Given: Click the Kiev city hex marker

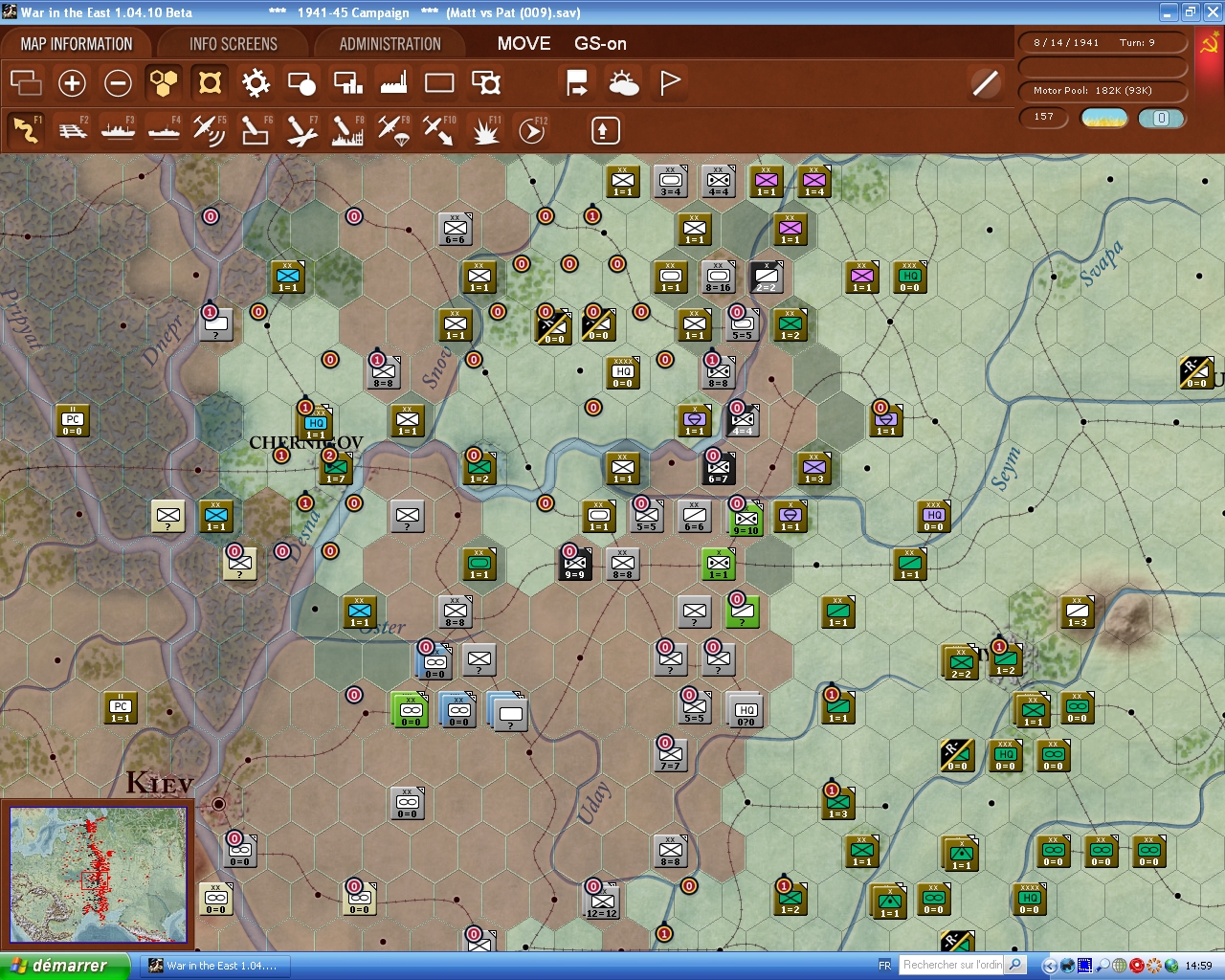Looking at the screenshot, I should pos(218,804).
